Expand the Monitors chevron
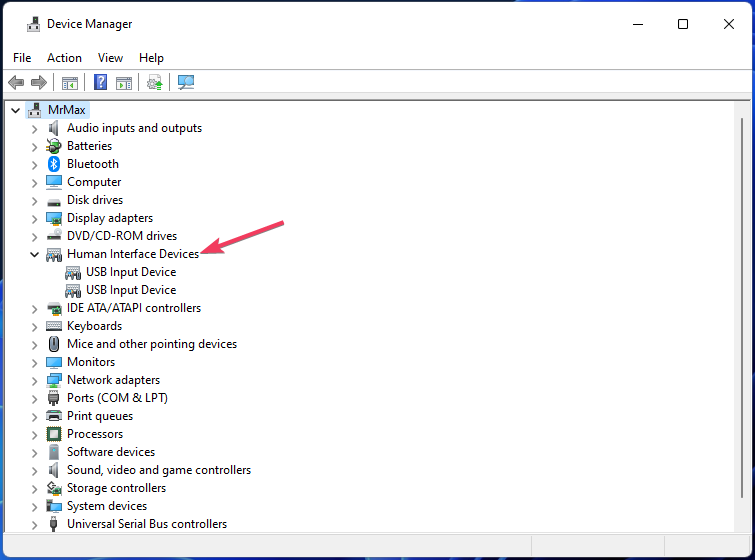This screenshot has height=560, width=755. click(34, 363)
